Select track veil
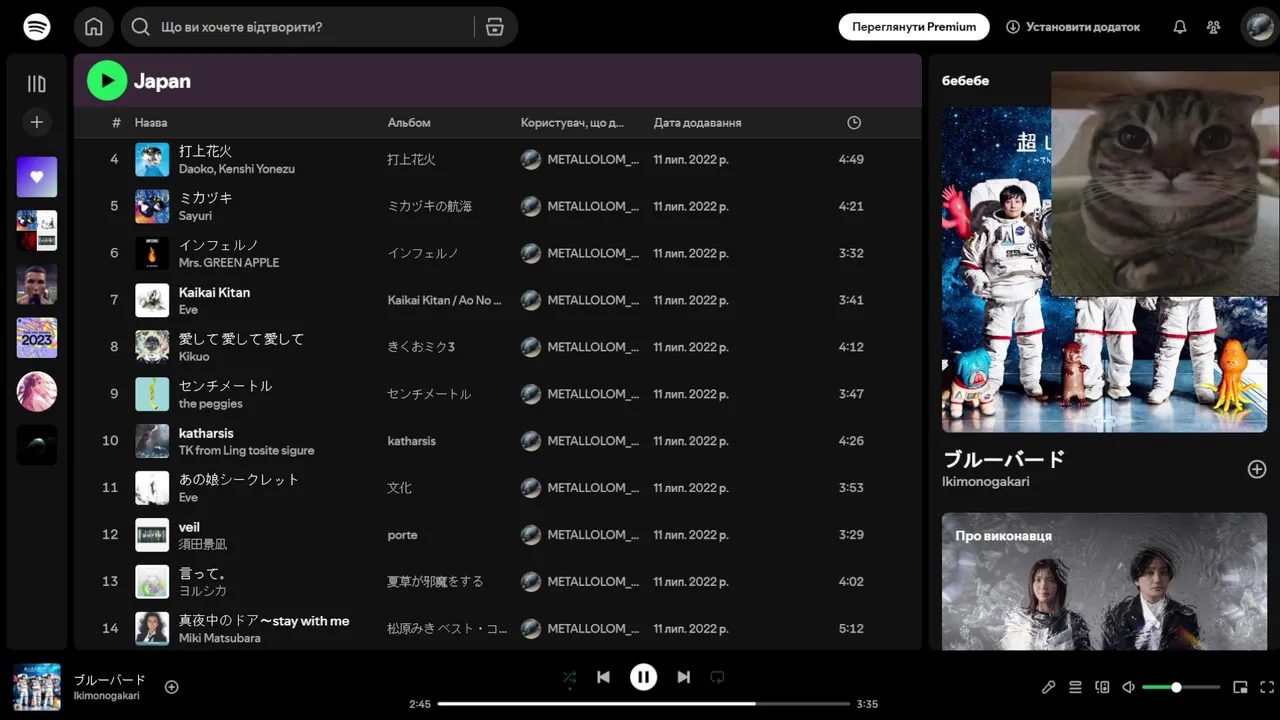1280x720 pixels. 189,527
